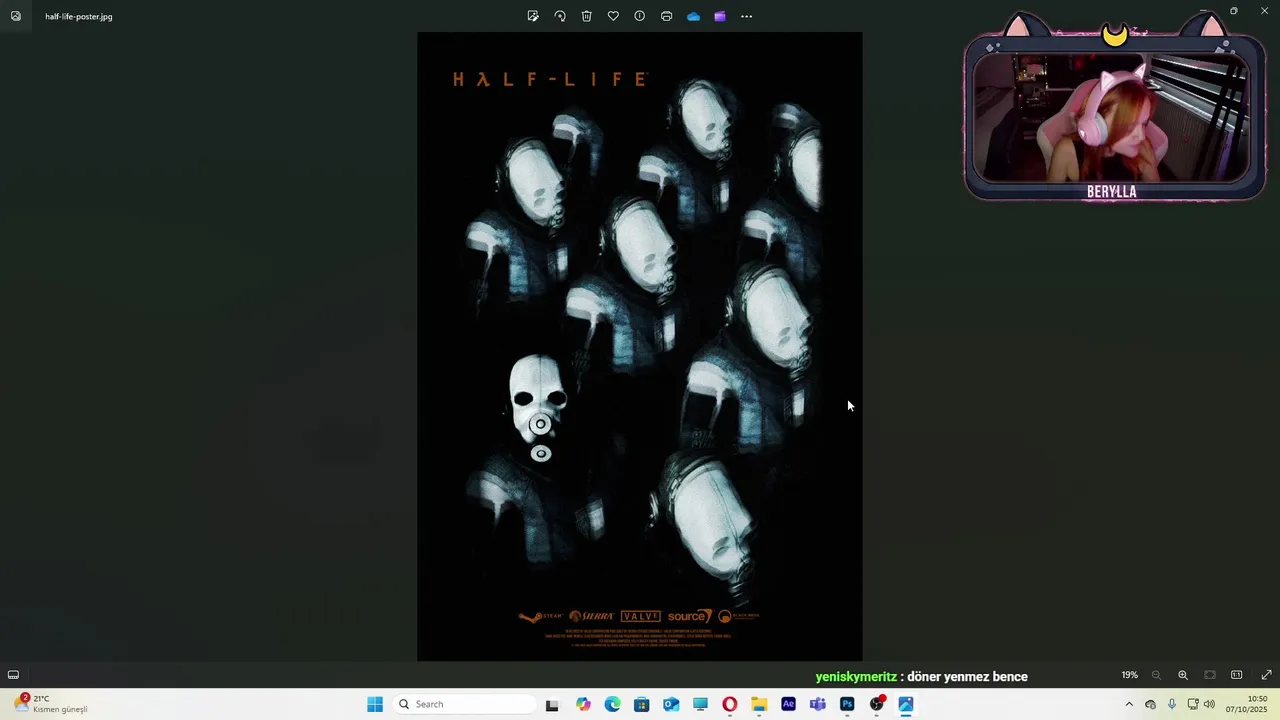1280x720 pixels.
Task: Zoom in with the magnifier plus icon
Action: pyautogui.click(x=1183, y=675)
